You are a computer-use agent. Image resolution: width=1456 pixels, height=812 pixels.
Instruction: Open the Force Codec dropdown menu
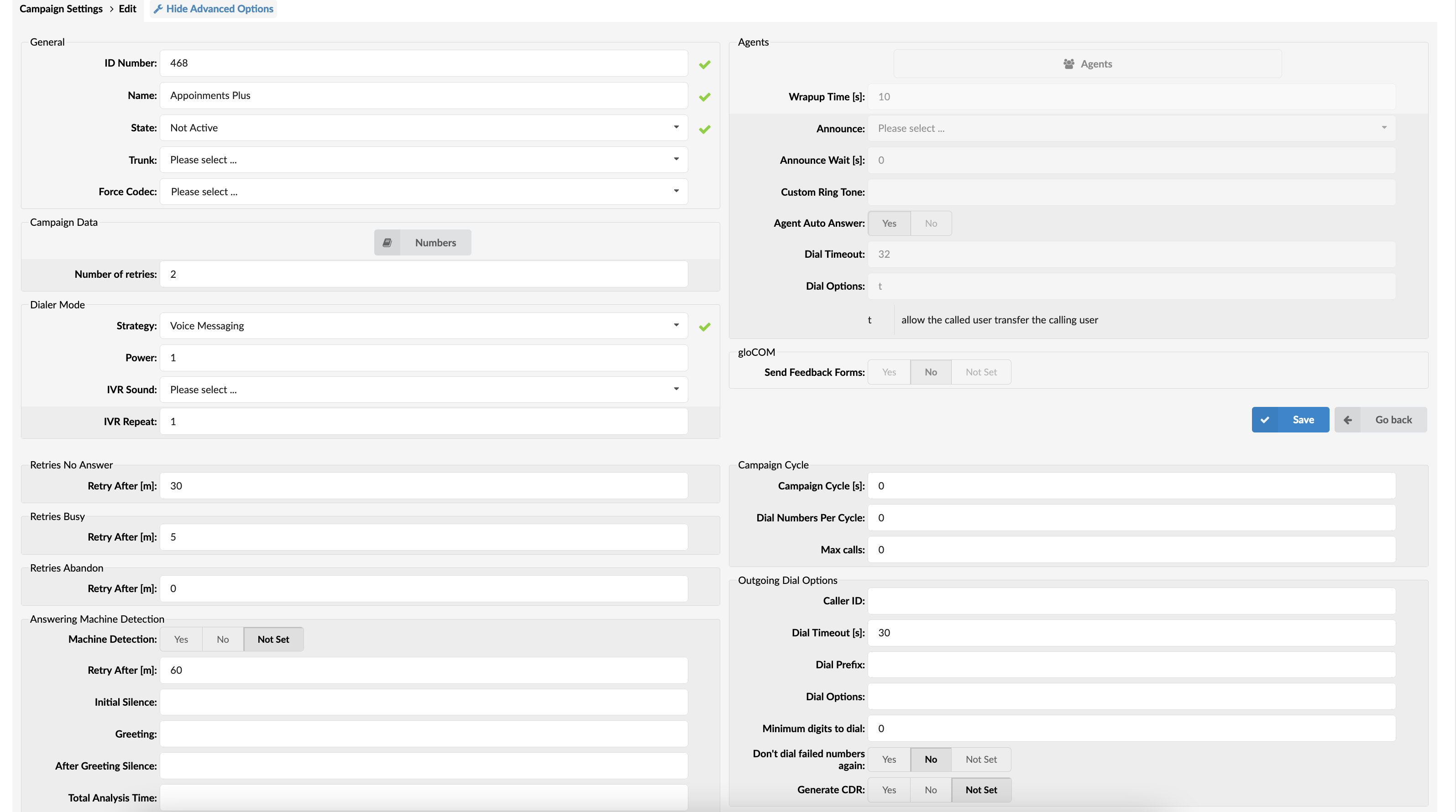pyautogui.click(x=424, y=191)
